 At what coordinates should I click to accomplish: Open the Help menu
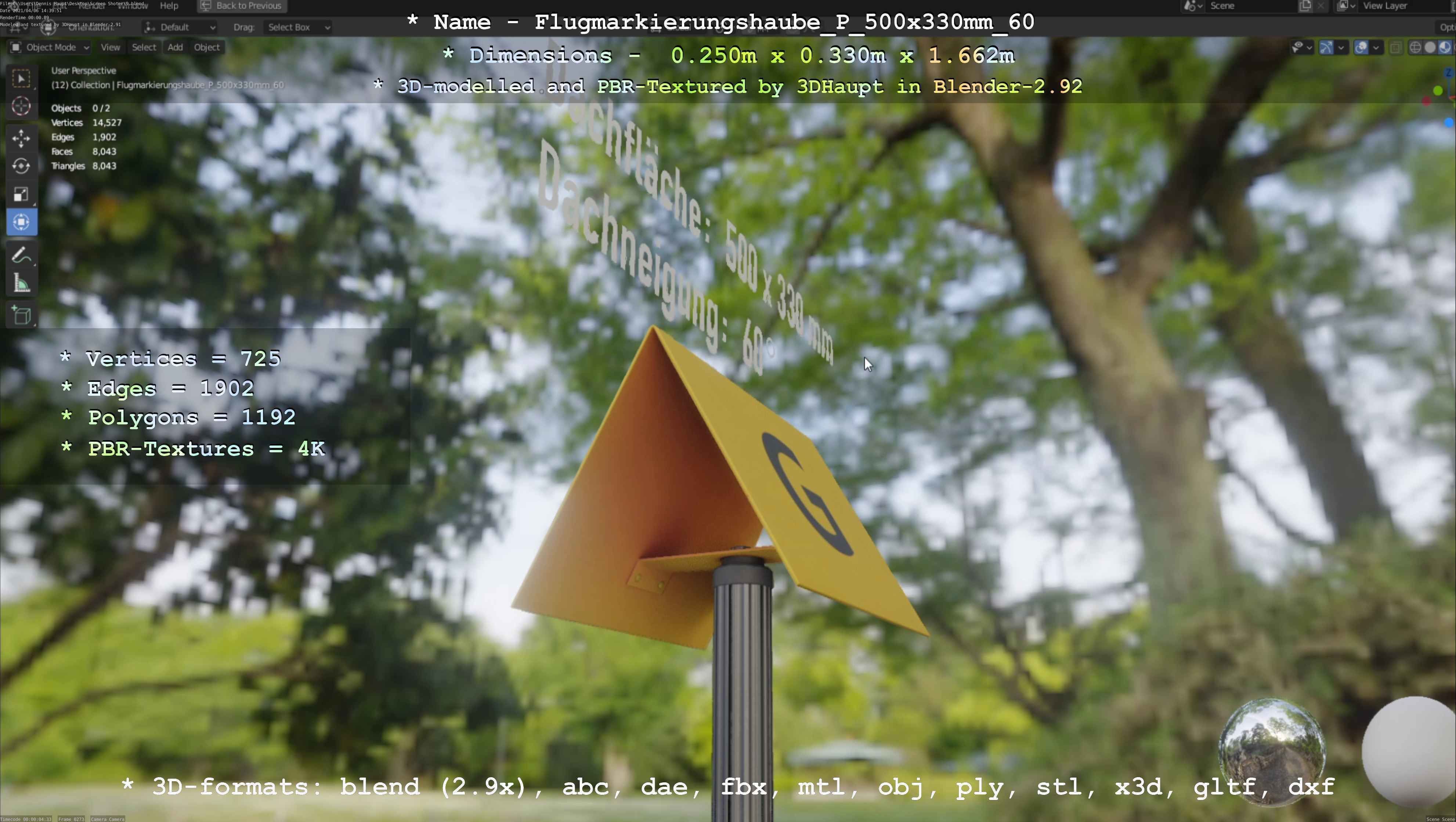(x=169, y=6)
